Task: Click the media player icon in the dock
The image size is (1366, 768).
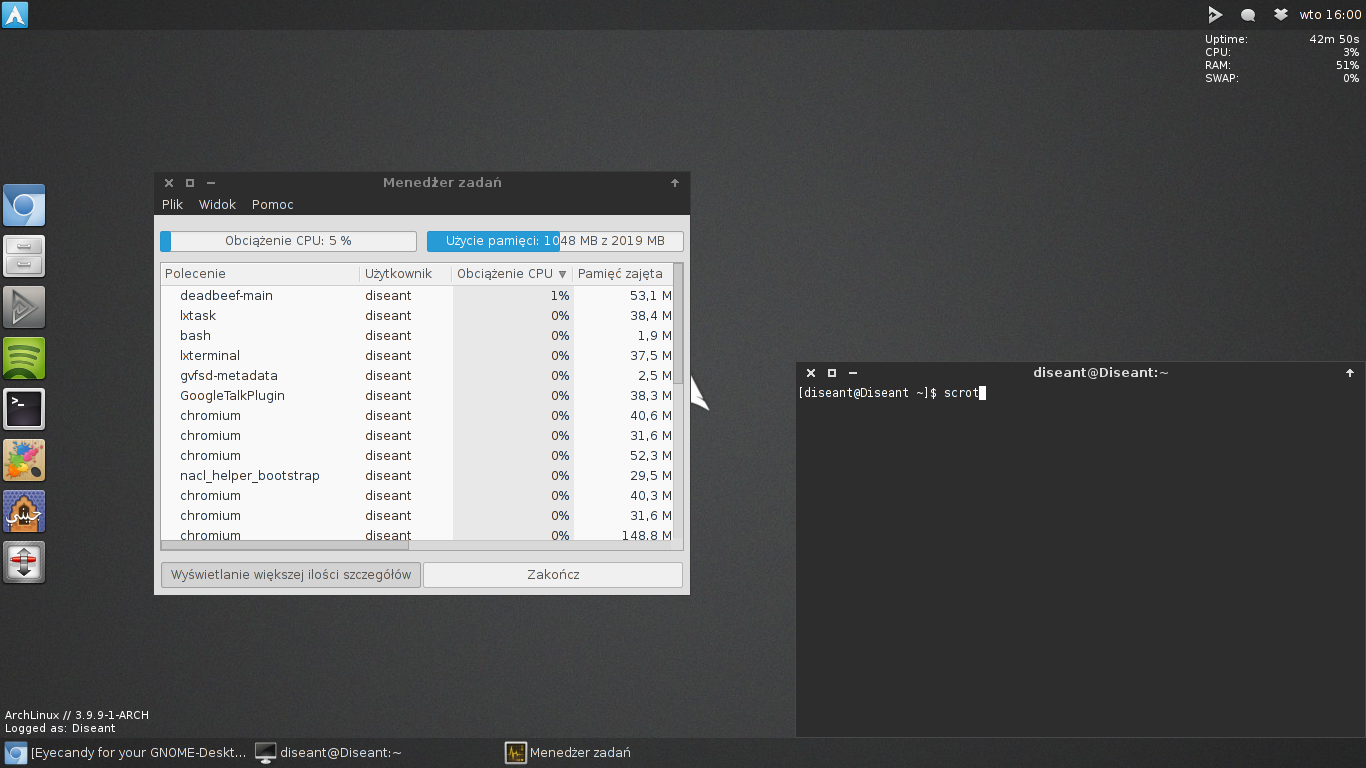Action: pyautogui.click(x=24, y=307)
